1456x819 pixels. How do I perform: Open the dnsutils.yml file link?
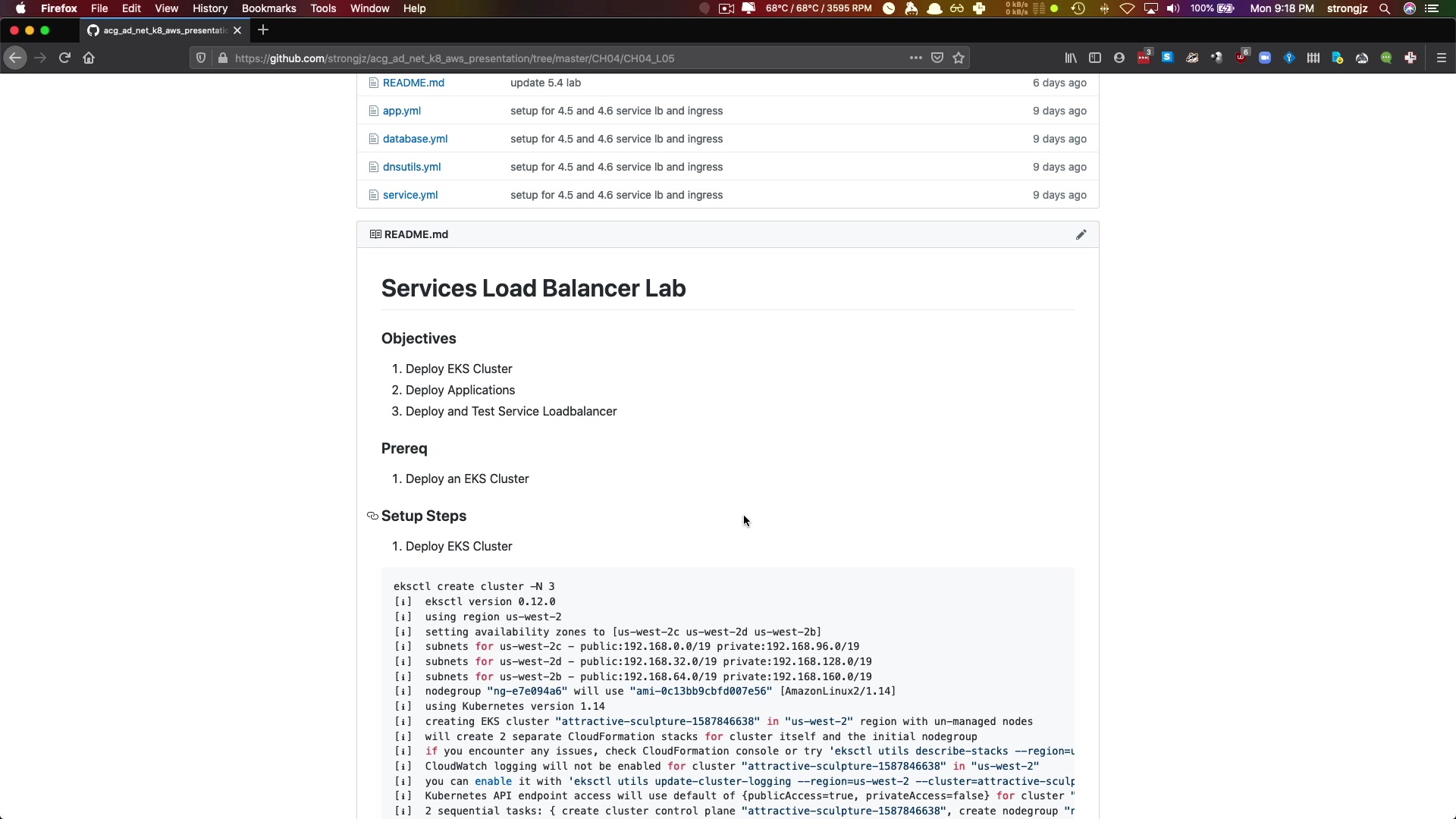pos(411,167)
